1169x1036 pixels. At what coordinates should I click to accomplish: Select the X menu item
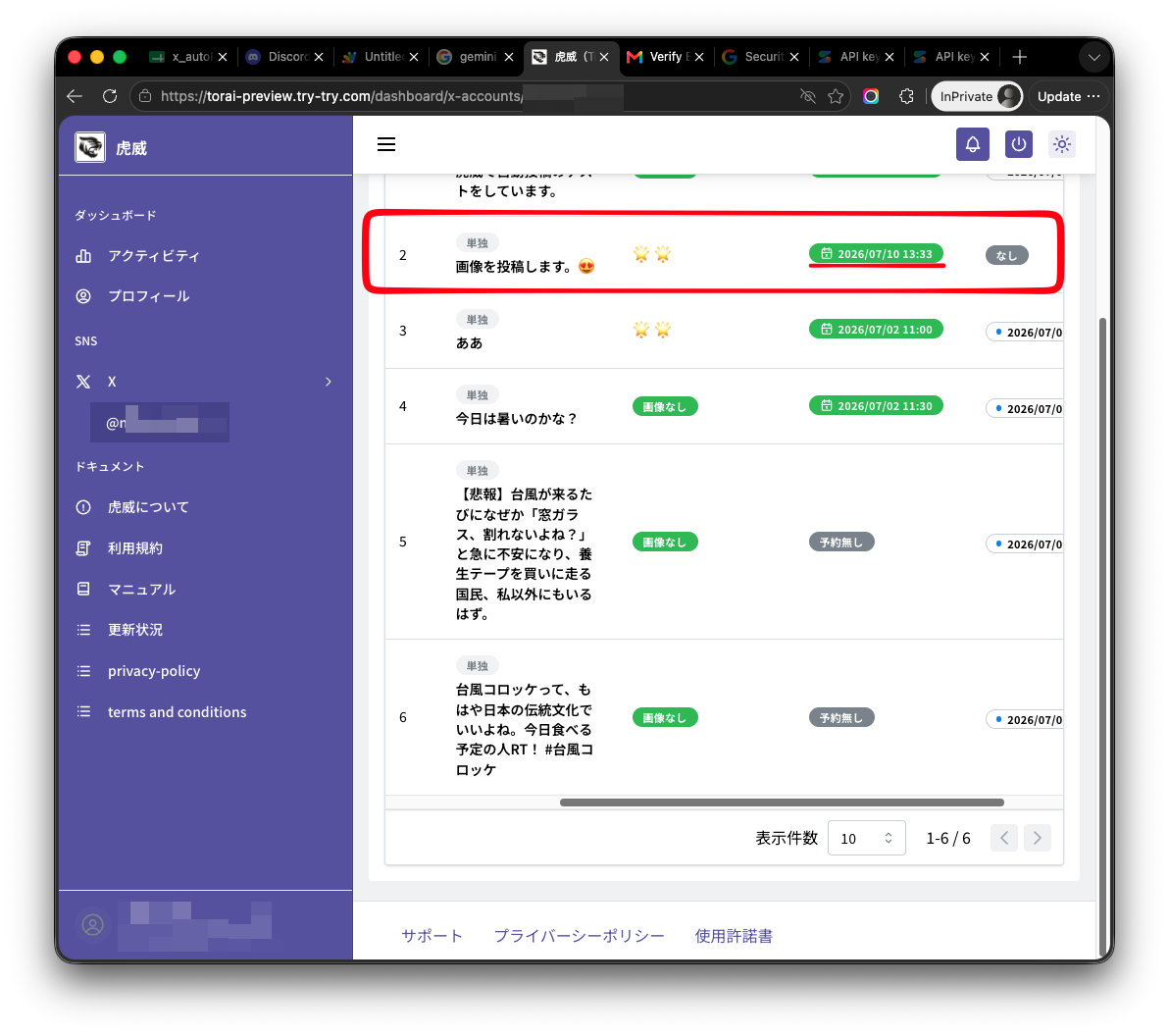pyautogui.click(x=112, y=382)
